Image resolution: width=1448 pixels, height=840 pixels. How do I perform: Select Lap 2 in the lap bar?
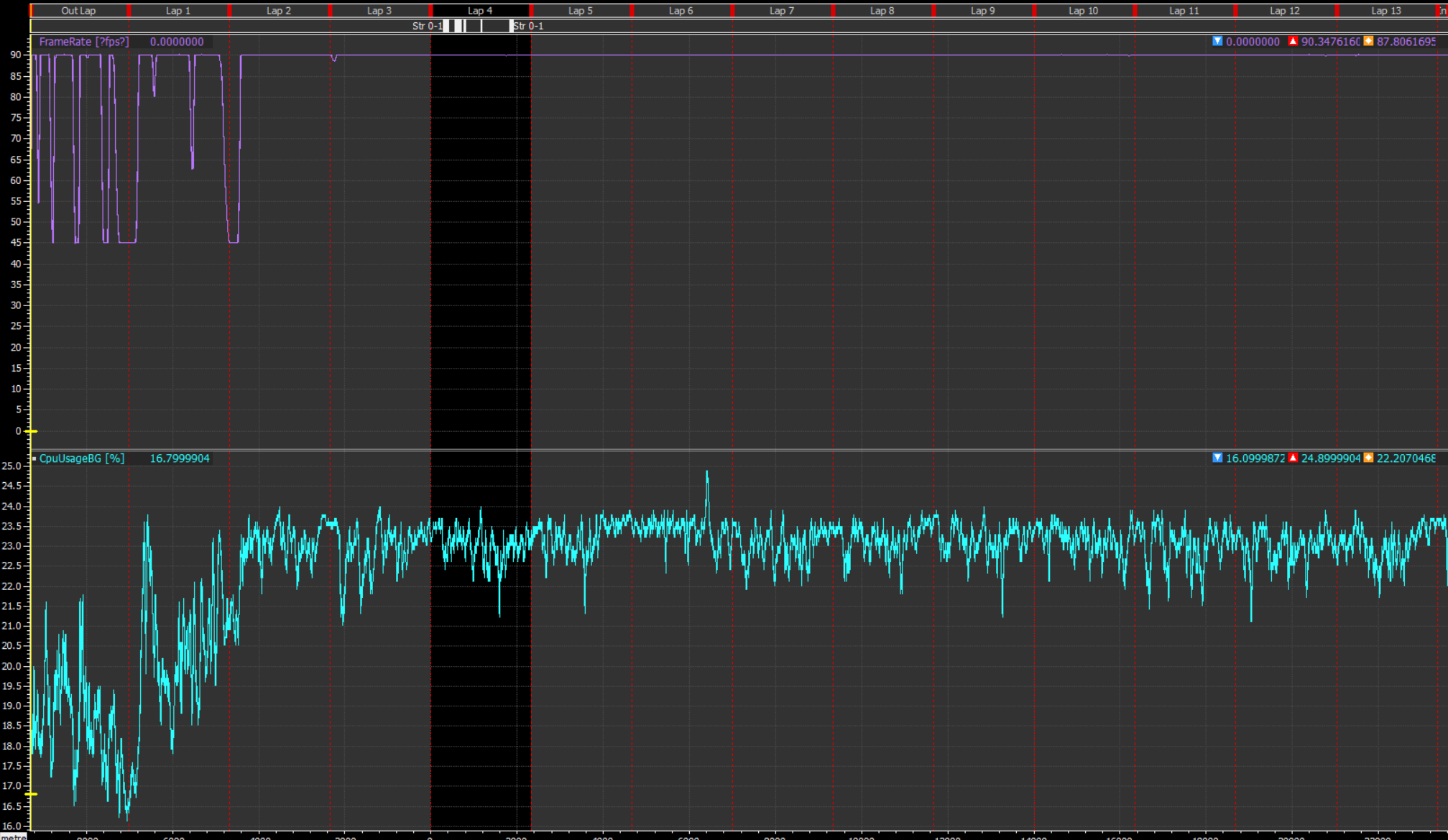click(x=279, y=11)
